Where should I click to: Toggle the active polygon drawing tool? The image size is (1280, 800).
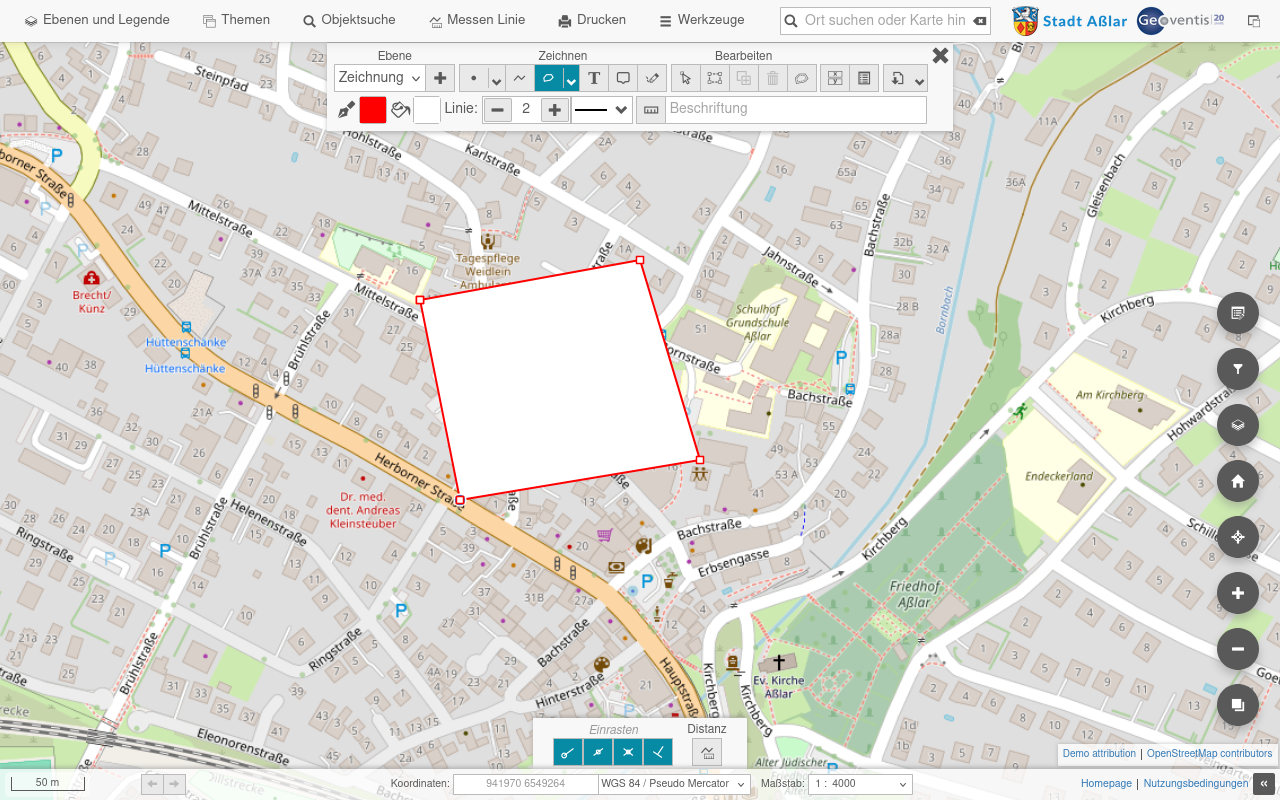(549, 78)
